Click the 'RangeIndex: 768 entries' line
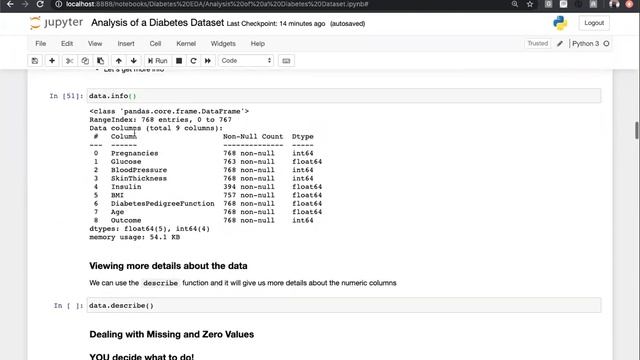The width and height of the screenshot is (640, 360). tap(160, 120)
